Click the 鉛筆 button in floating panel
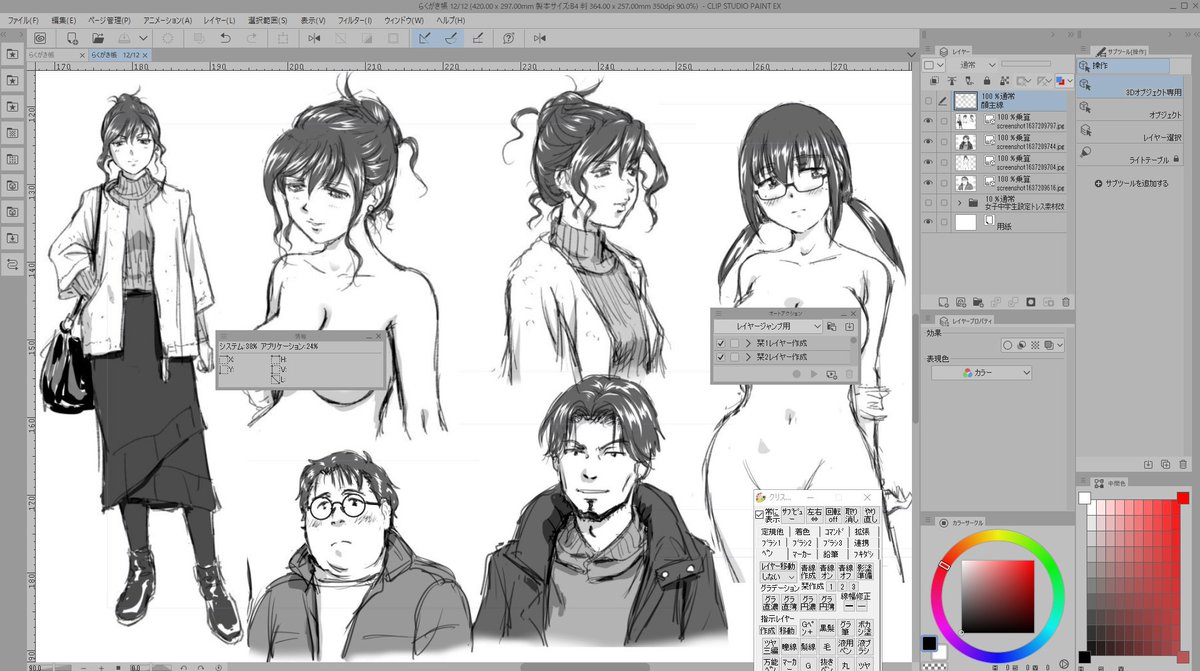The width and height of the screenshot is (1200, 671). 830,552
